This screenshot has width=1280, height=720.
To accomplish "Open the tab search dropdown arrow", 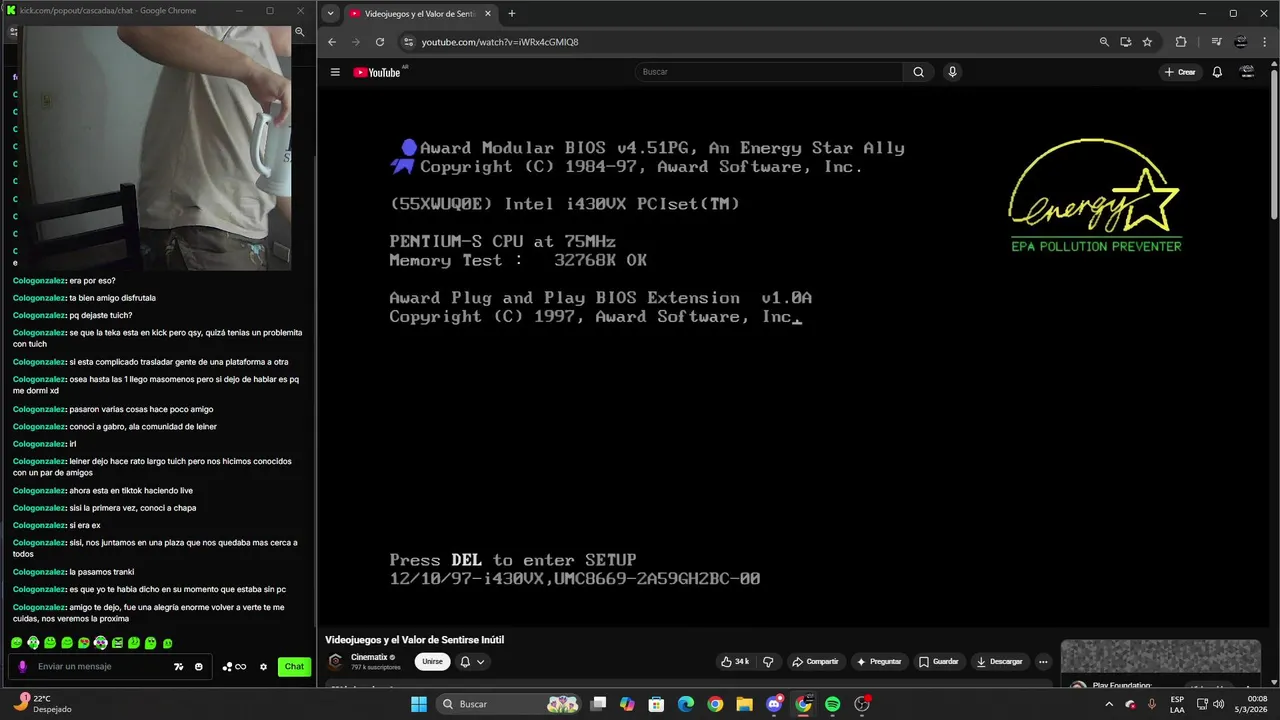I will (331, 14).
